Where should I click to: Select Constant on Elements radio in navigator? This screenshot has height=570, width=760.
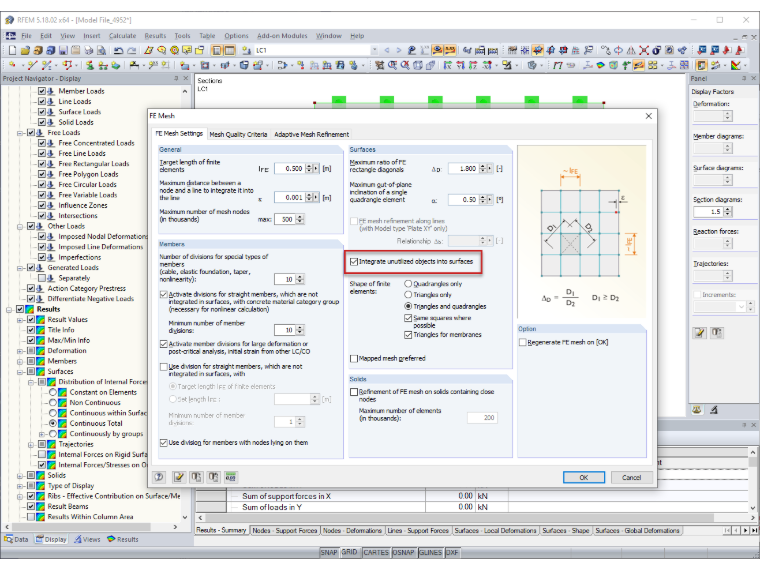pos(53,392)
